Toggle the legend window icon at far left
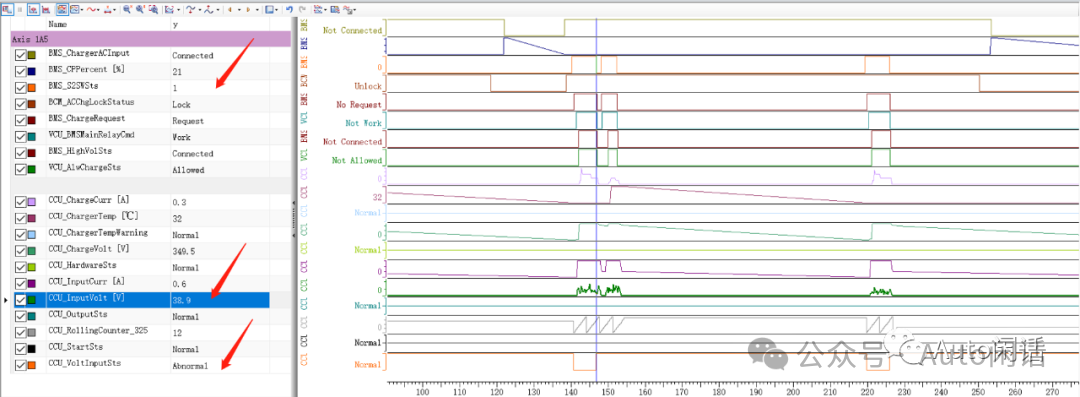 tap(7, 10)
